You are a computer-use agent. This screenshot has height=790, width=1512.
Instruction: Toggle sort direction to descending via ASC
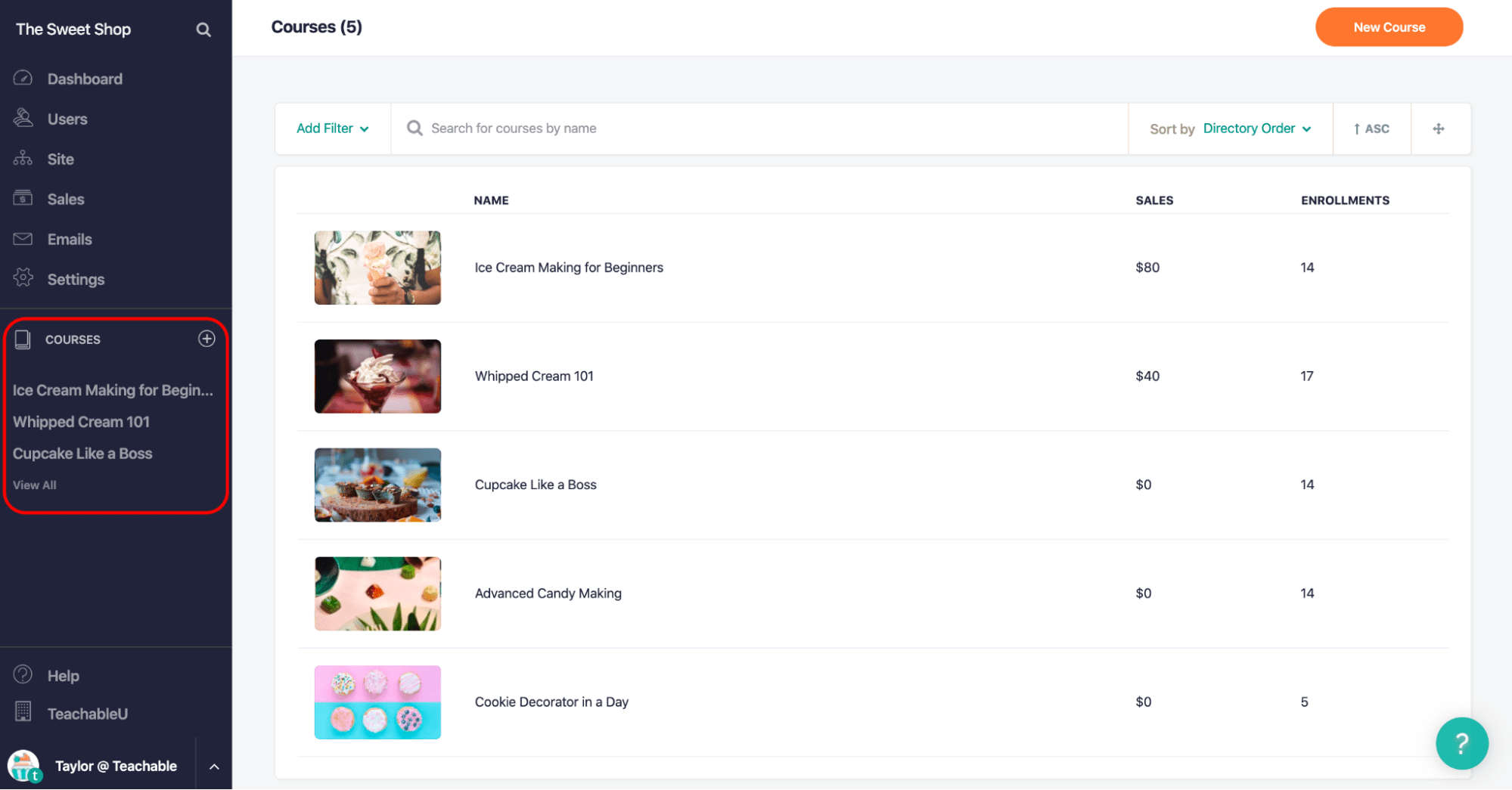point(1371,129)
